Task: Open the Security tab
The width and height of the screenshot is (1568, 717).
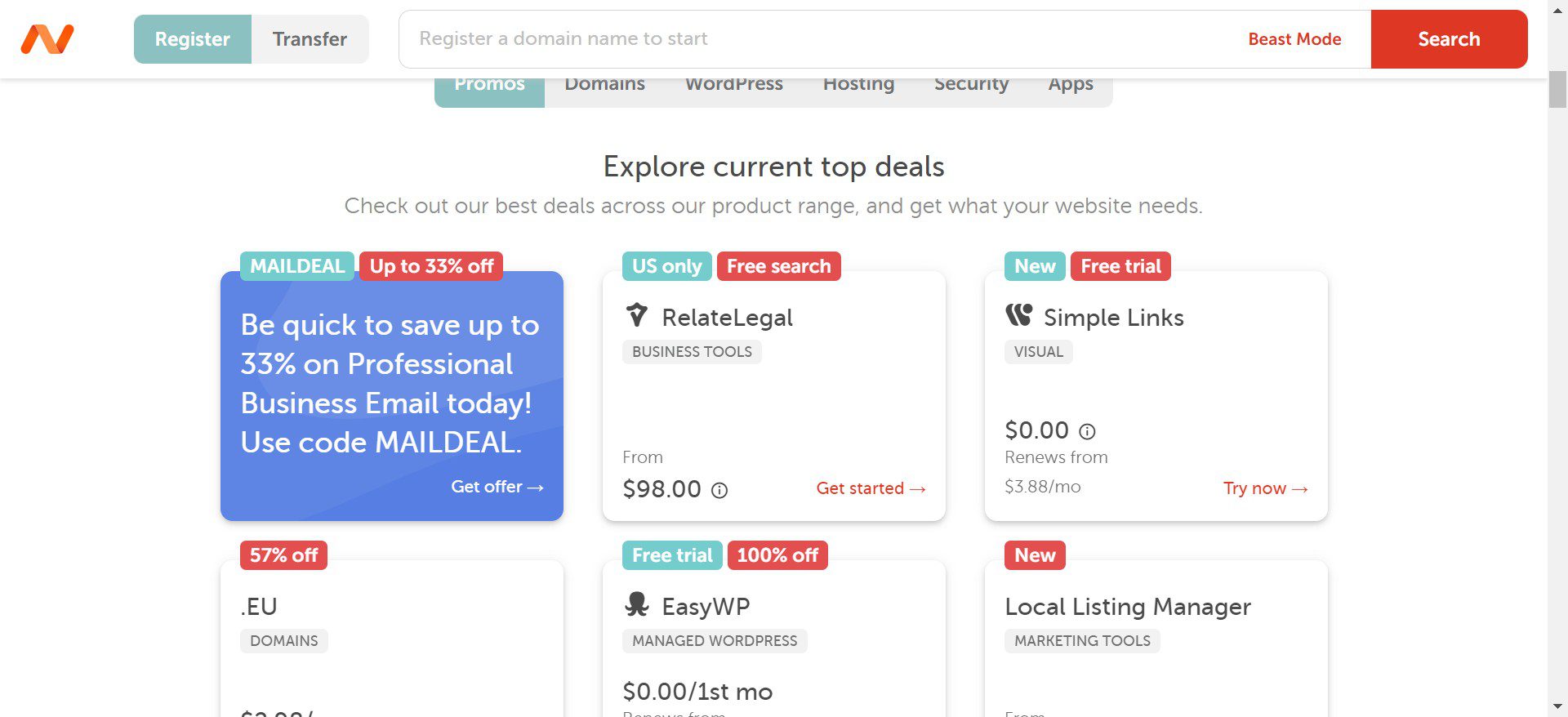Action: pyautogui.click(x=971, y=85)
